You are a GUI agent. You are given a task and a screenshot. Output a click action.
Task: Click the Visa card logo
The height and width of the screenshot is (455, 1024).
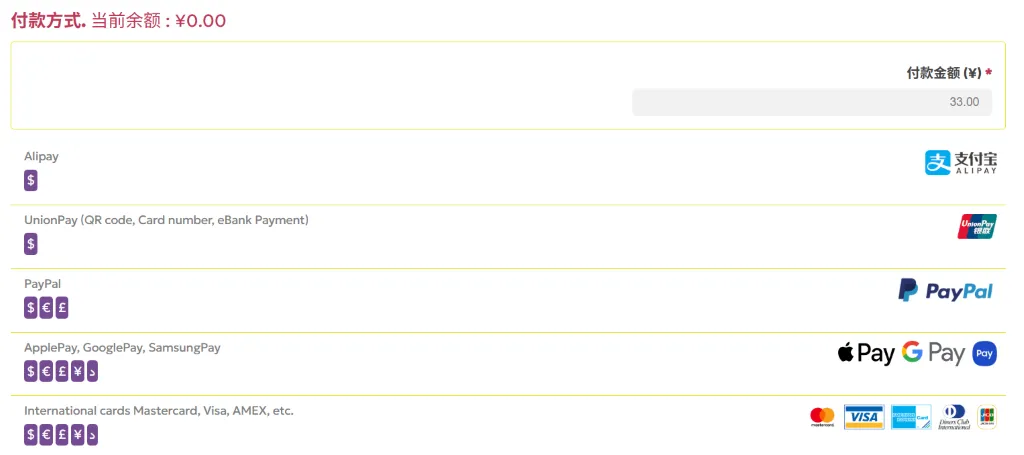864,417
